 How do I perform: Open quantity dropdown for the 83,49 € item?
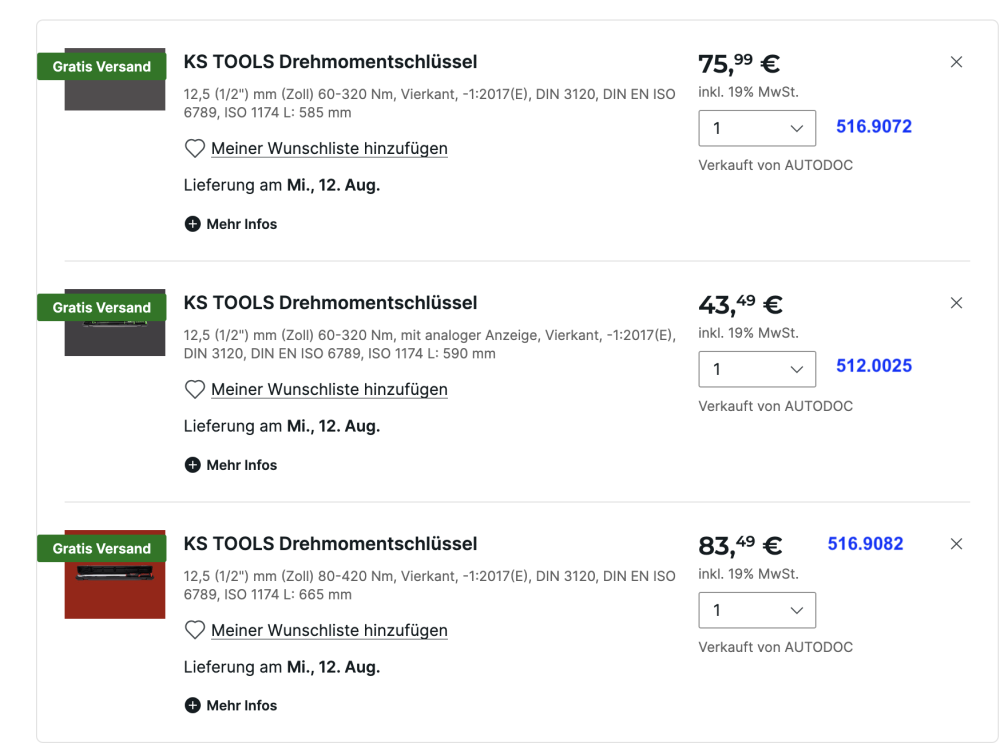[x=757, y=610]
